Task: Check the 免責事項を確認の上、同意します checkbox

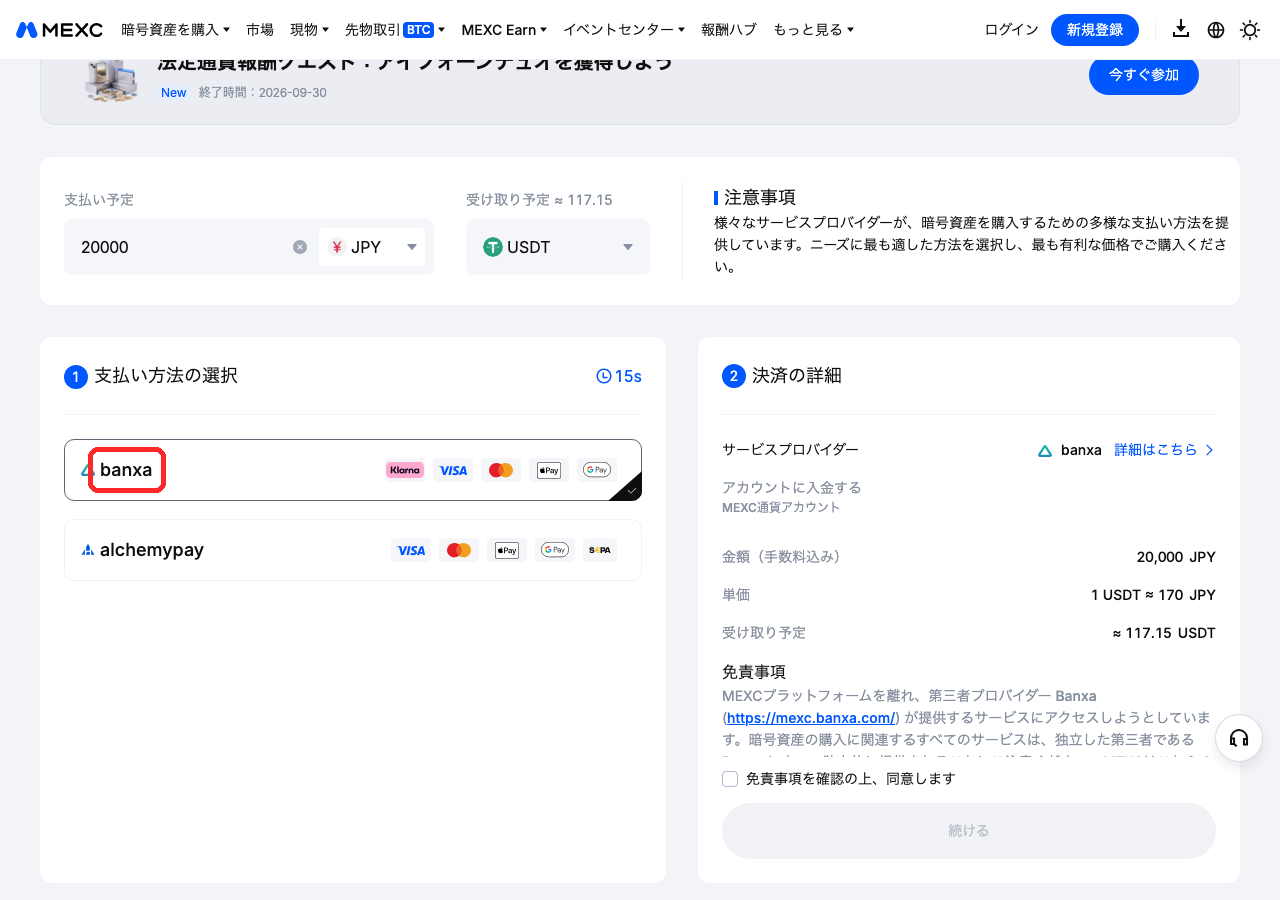Action: pos(730,779)
